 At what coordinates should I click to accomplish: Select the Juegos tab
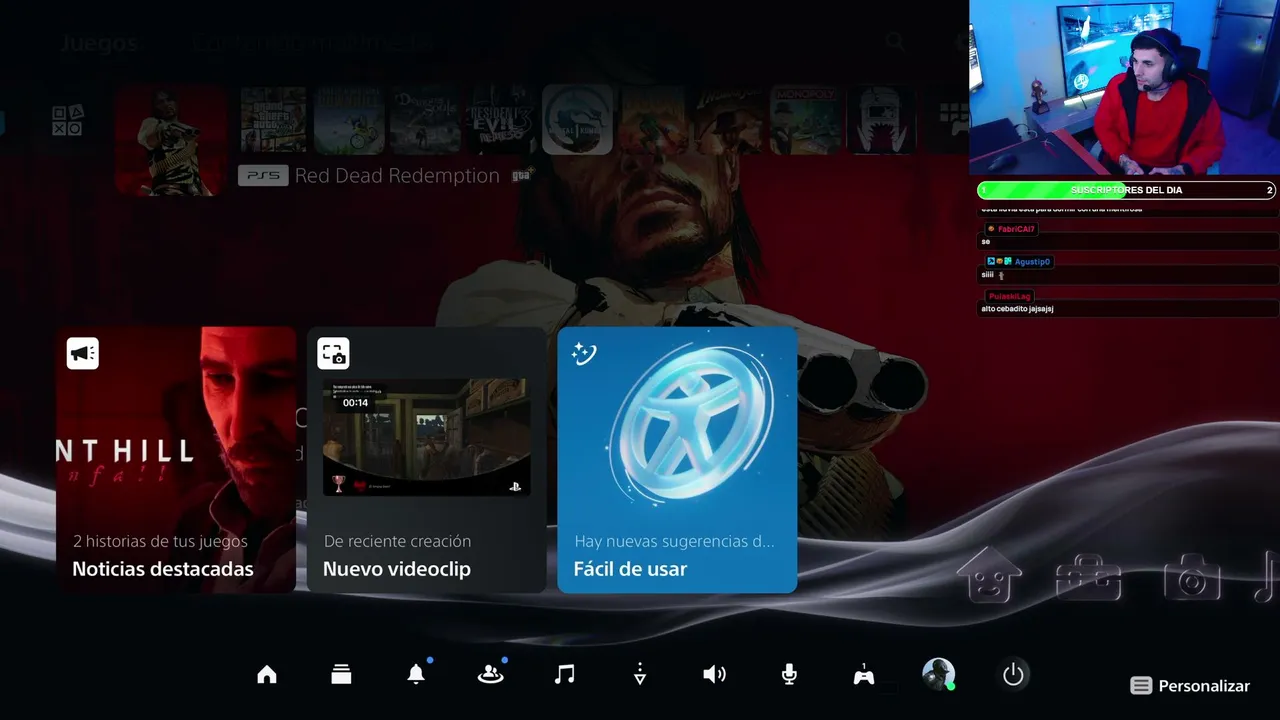(99, 43)
